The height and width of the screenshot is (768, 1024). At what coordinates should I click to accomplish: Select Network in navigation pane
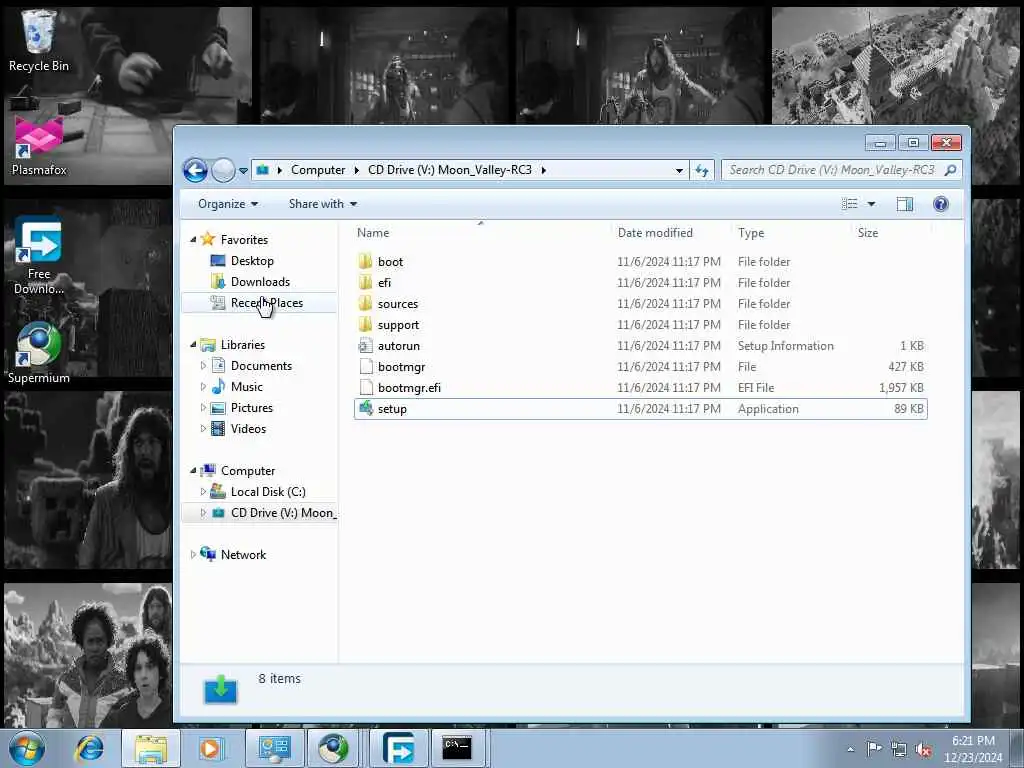point(243,554)
